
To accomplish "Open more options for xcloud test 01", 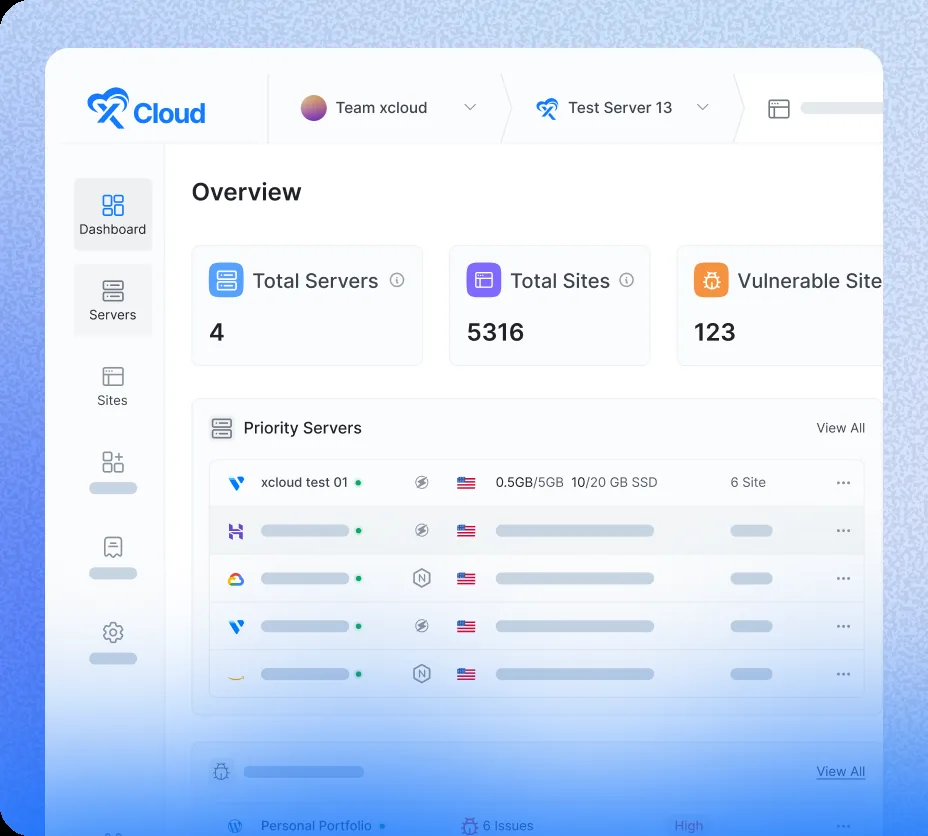I will (x=843, y=483).
